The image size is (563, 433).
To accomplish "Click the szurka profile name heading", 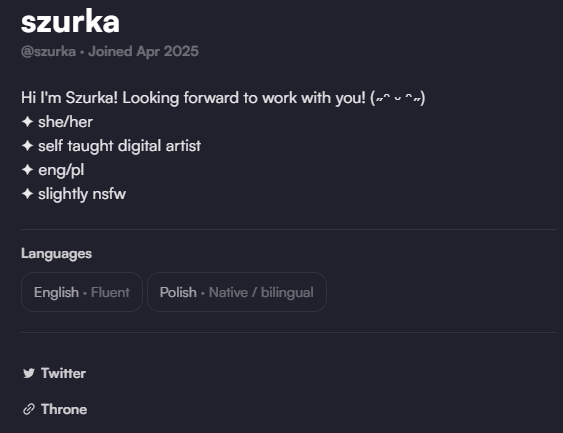I will click(x=70, y=22).
